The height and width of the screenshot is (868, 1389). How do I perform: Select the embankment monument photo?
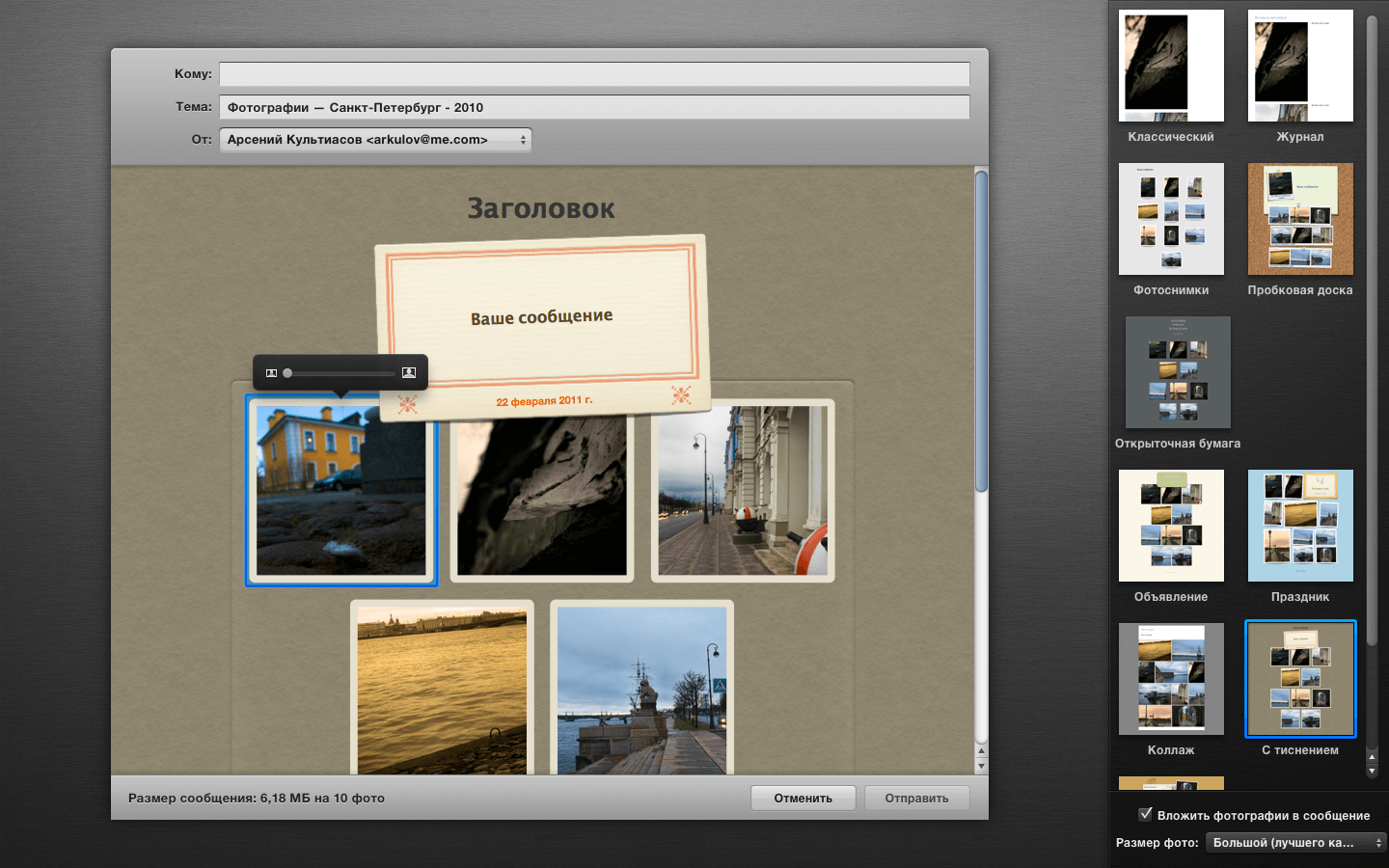(x=642, y=689)
